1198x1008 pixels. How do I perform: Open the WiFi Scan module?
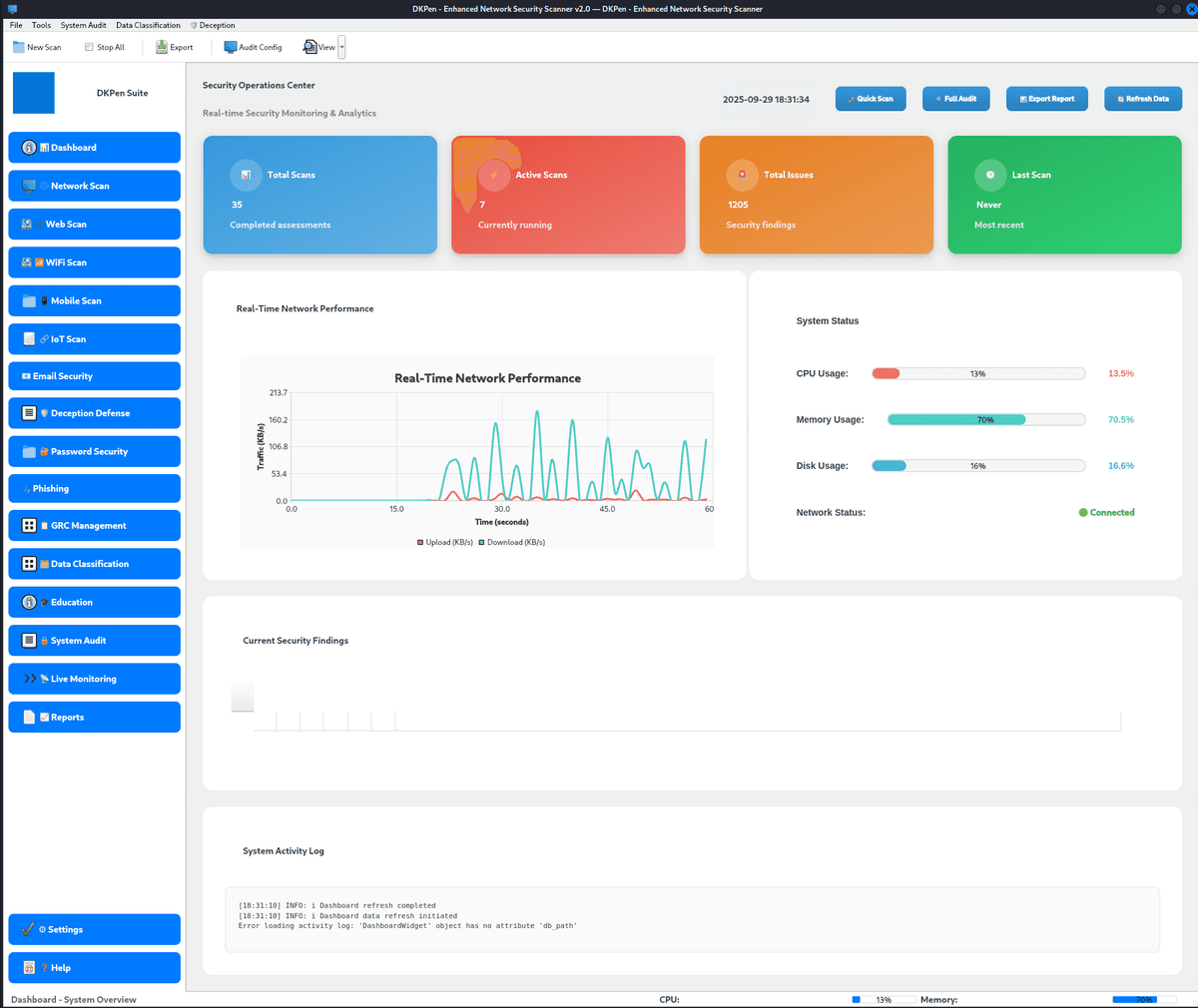[x=94, y=261]
